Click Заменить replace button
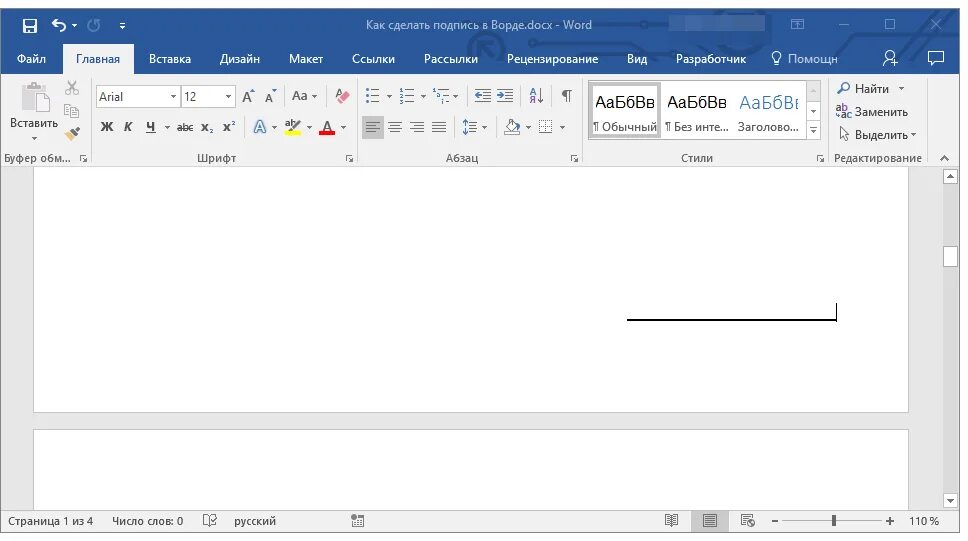This screenshot has height=541, width=968. point(872,112)
